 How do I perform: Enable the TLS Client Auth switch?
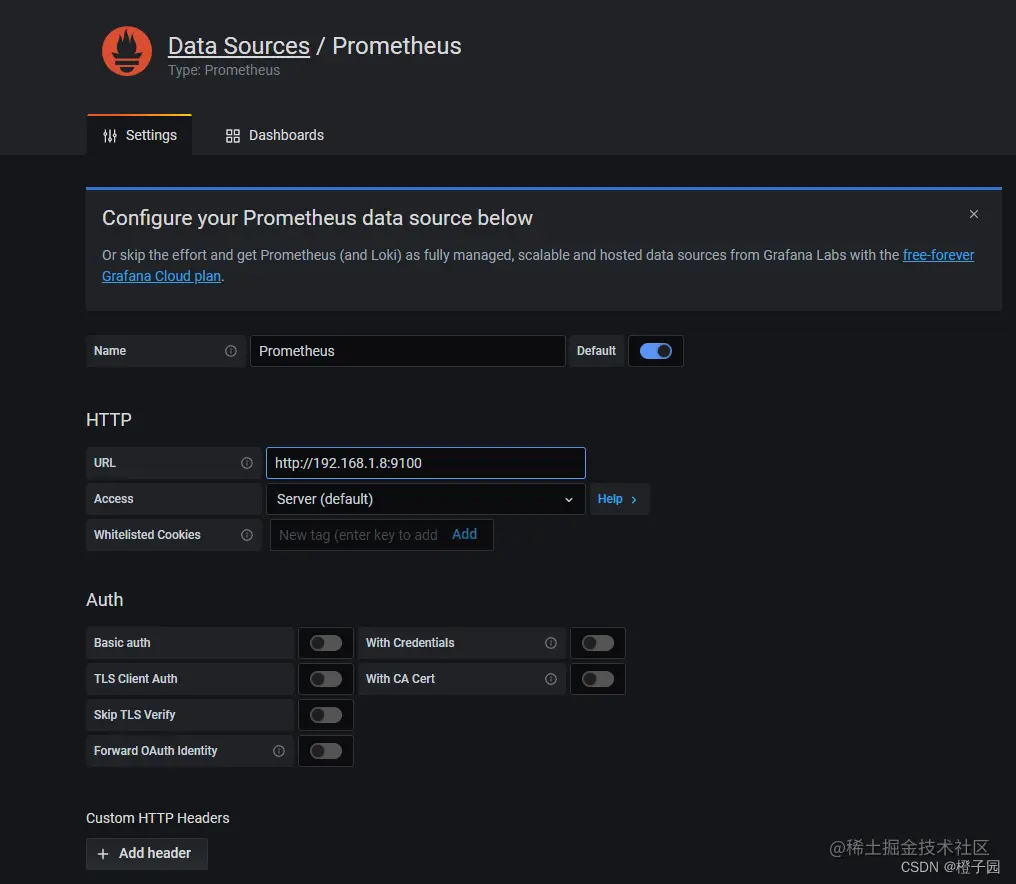click(325, 679)
